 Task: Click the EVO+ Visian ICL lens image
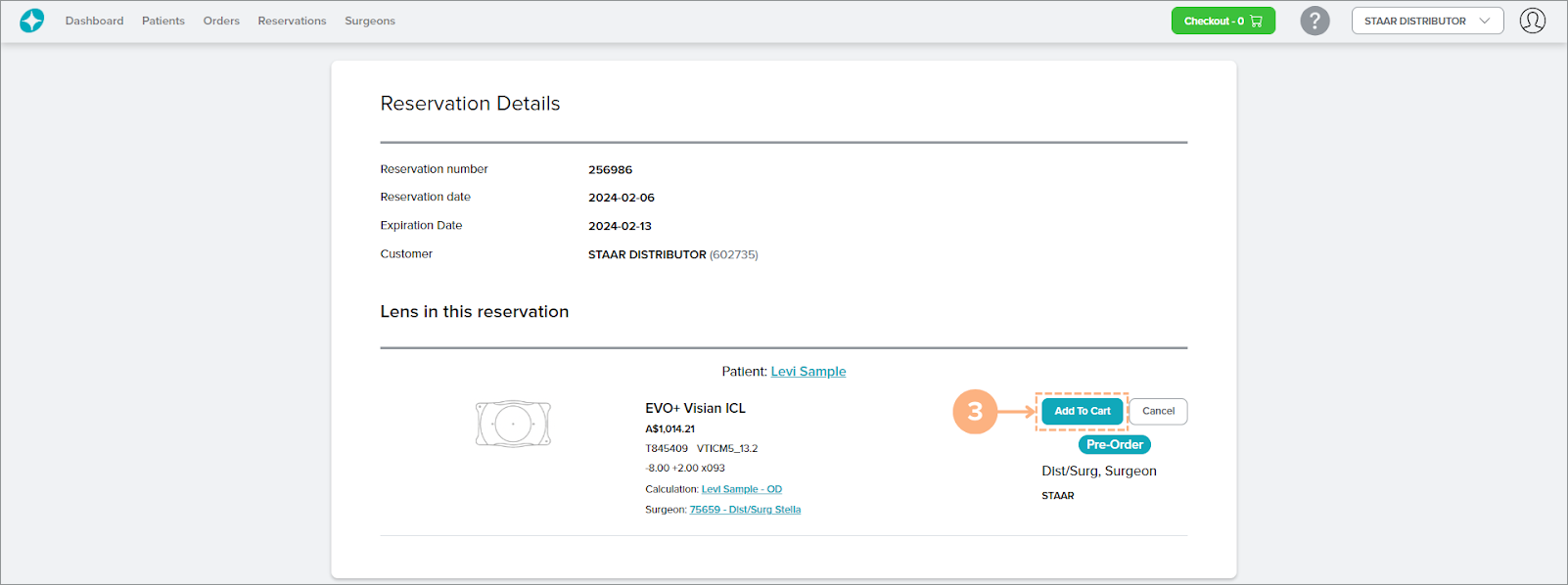(x=513, y=424)
